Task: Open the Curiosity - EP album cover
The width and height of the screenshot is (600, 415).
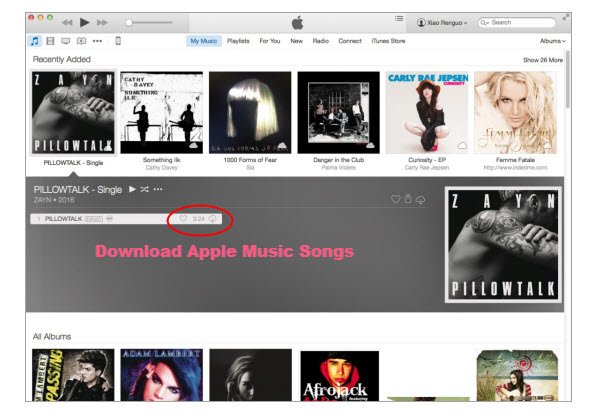Action: click(427, 113)
